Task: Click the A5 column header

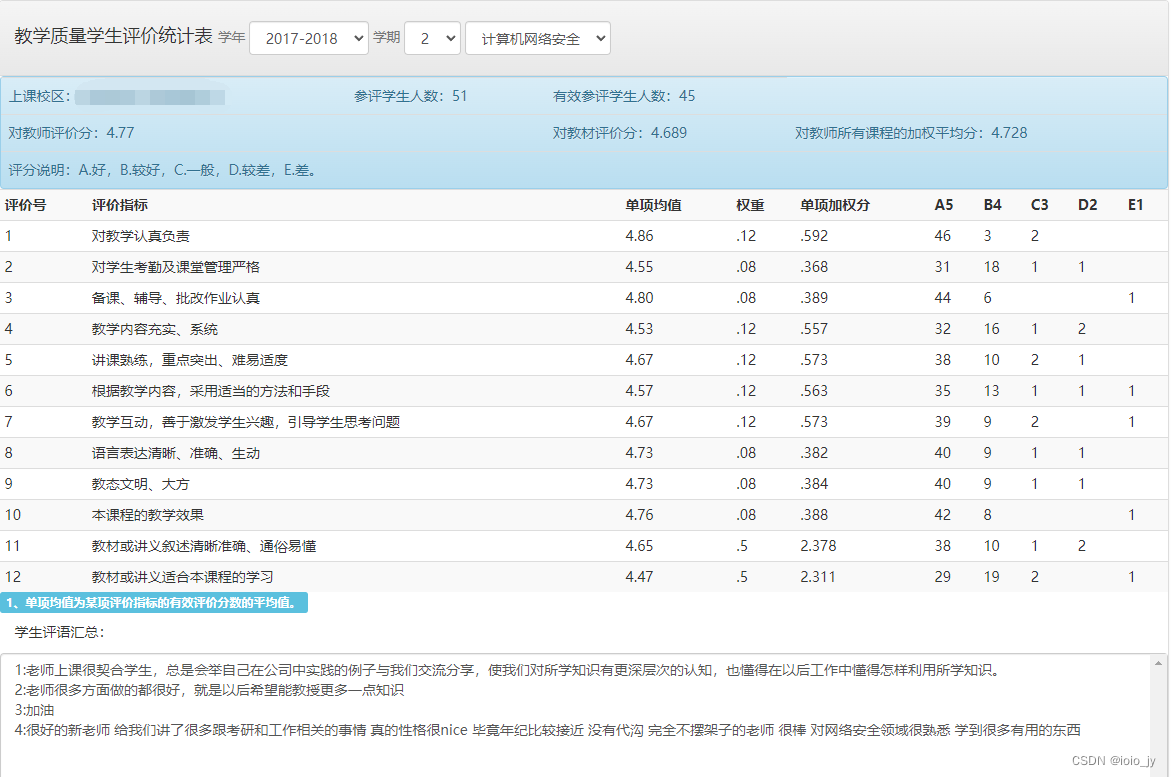Action: (x=944, y=205)
